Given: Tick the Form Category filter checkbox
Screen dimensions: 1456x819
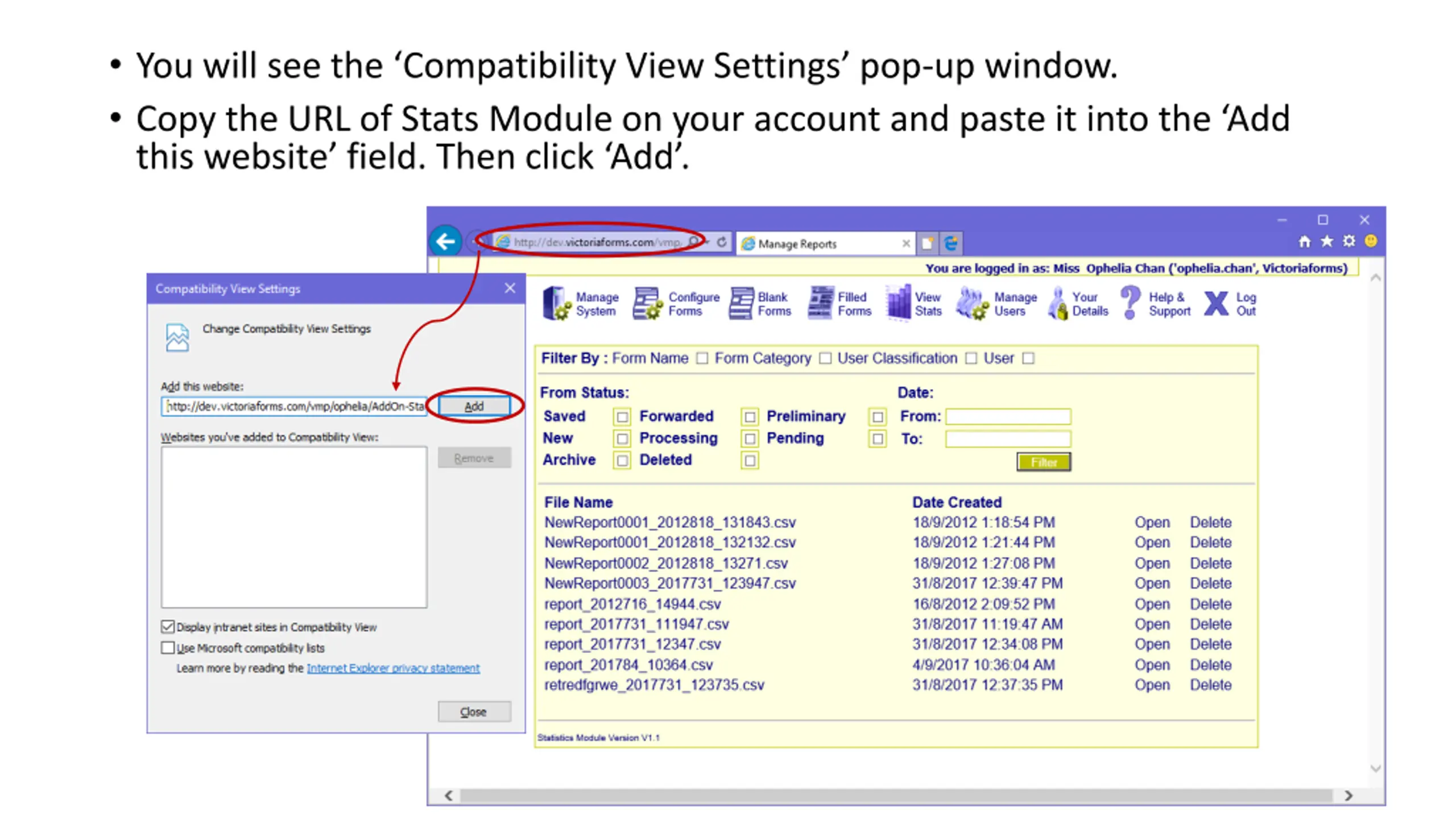Looking at the screenshot, I should (x=825, y=358).
